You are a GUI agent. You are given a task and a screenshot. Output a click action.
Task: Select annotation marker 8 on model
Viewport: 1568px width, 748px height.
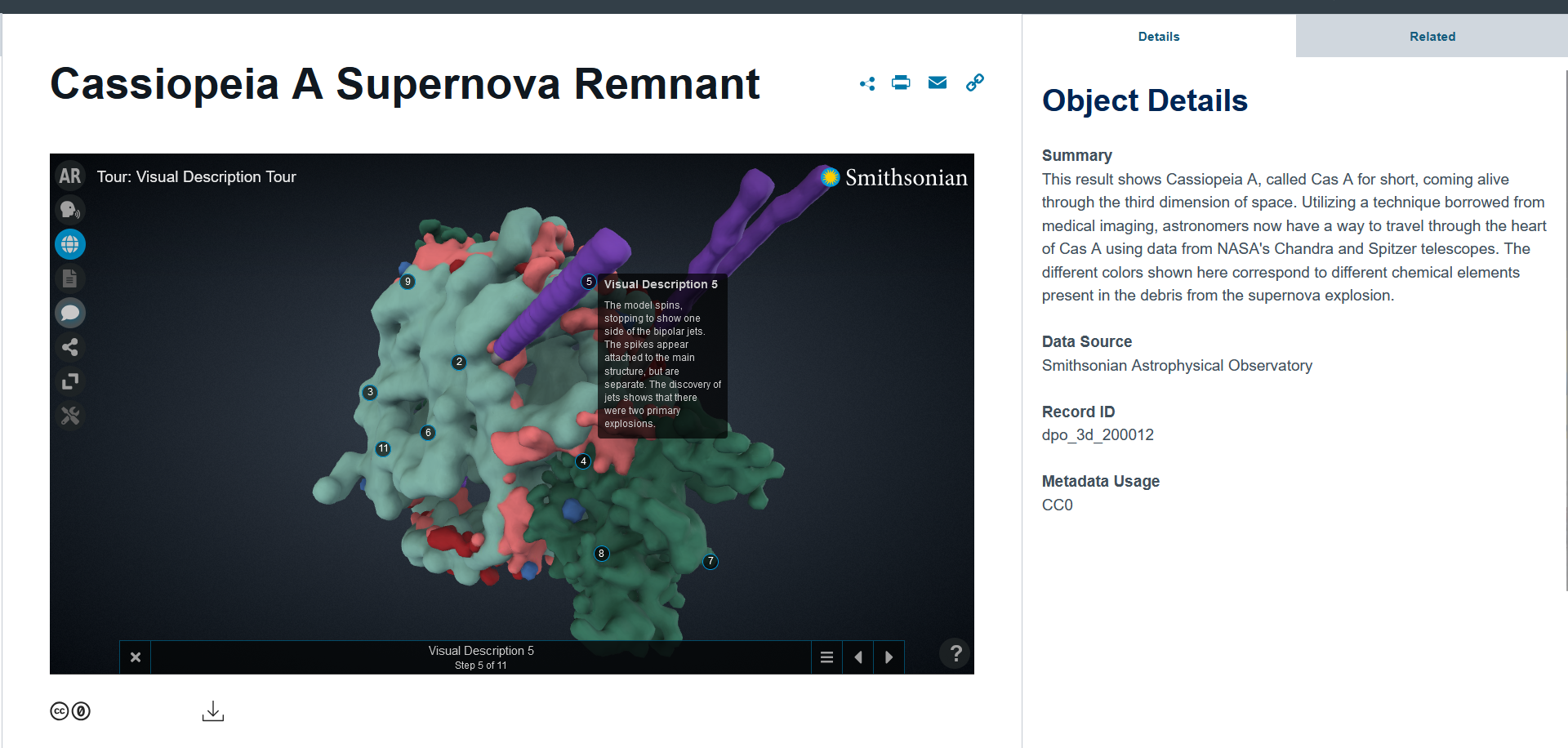coord(602,554)
